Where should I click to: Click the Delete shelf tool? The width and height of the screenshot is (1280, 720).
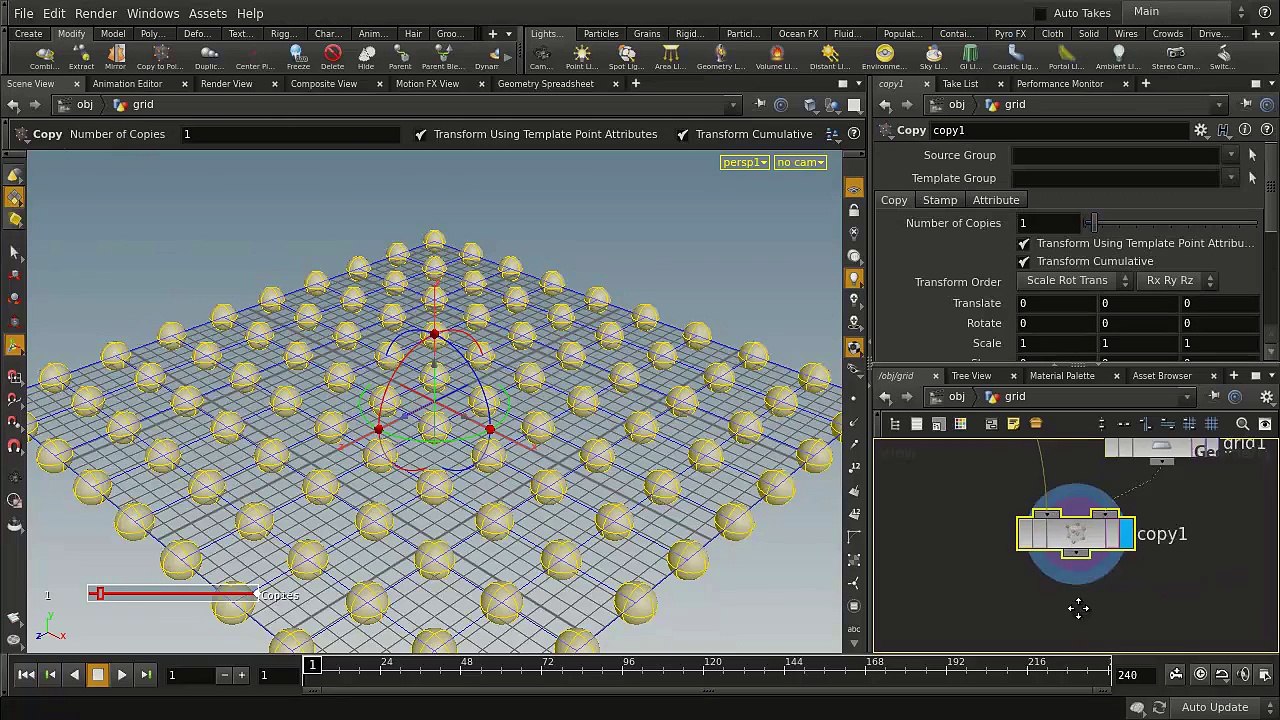click(x=333, y=57)
